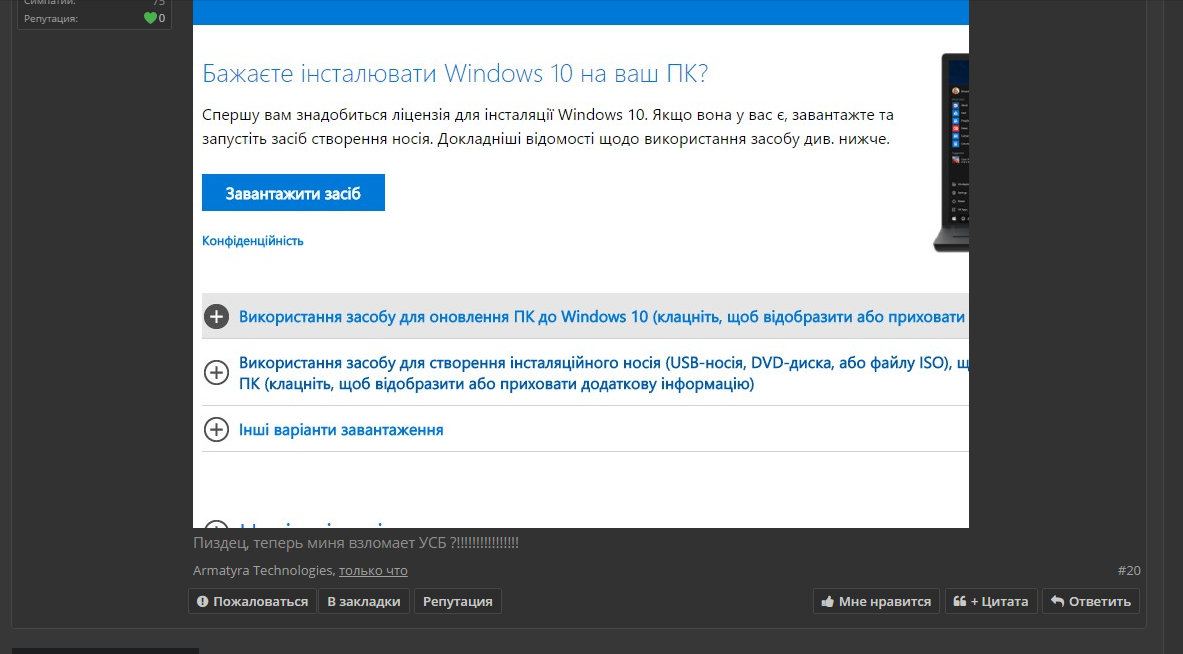Click the heading Бажаєте інсталювати Windows 10

455,73
